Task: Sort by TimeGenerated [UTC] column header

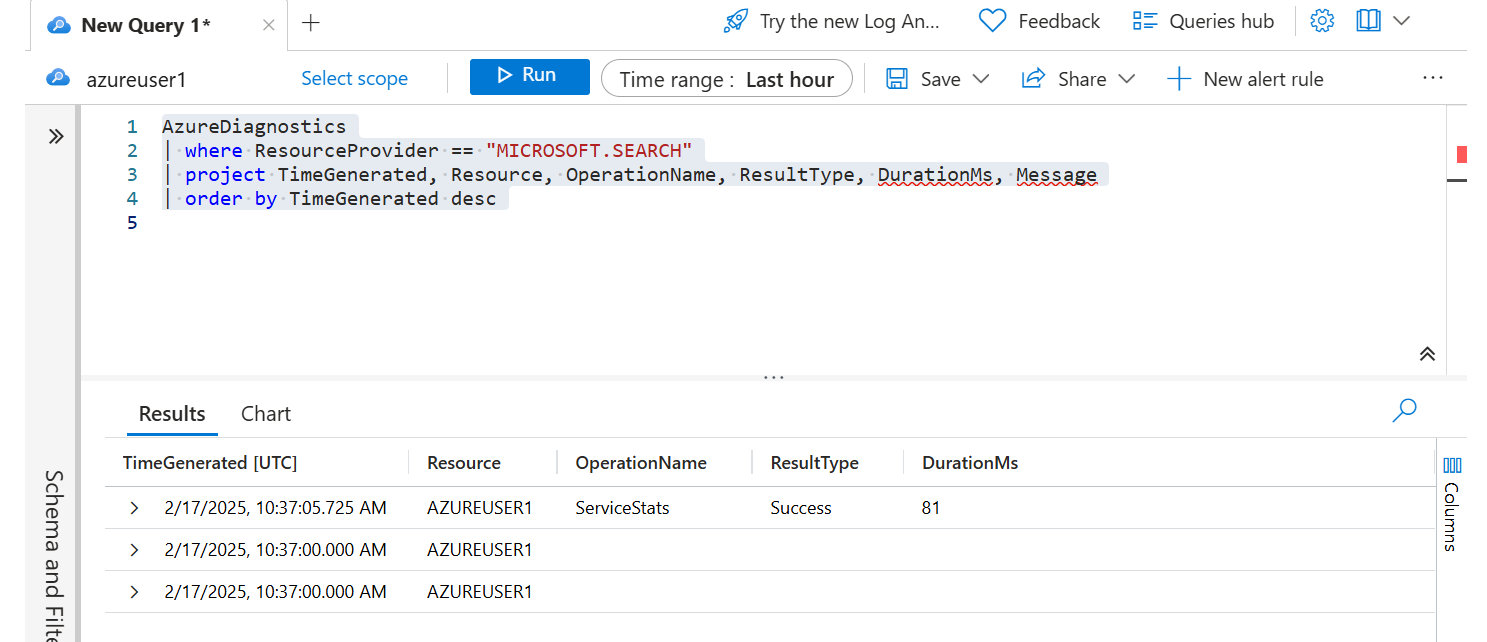Action: tap(210, 463)
